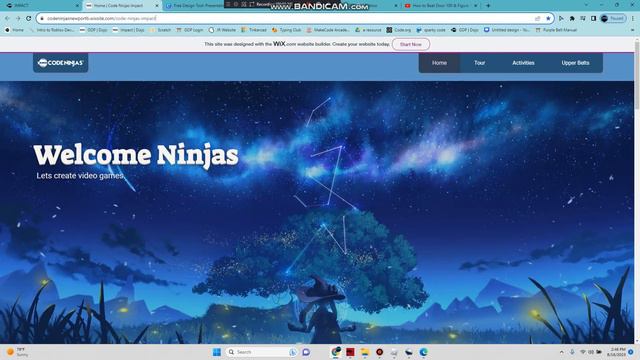Click the share icon in the address bar
This screenshot has height=360, width=640.
coord(537,18)
